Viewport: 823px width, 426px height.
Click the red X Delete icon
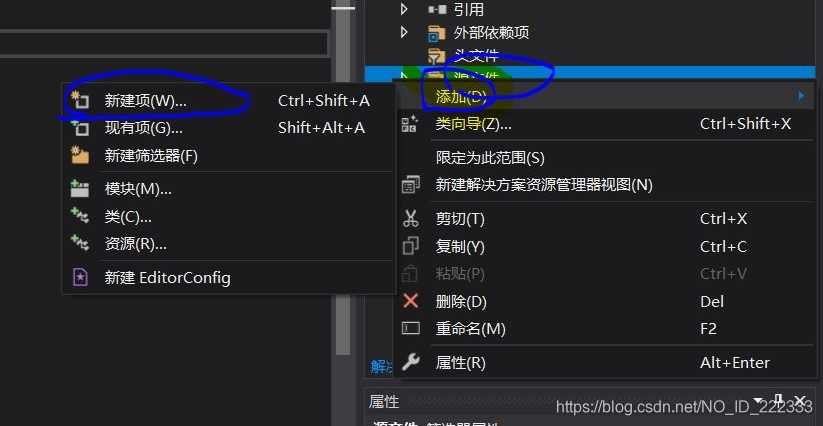(410, 301)
